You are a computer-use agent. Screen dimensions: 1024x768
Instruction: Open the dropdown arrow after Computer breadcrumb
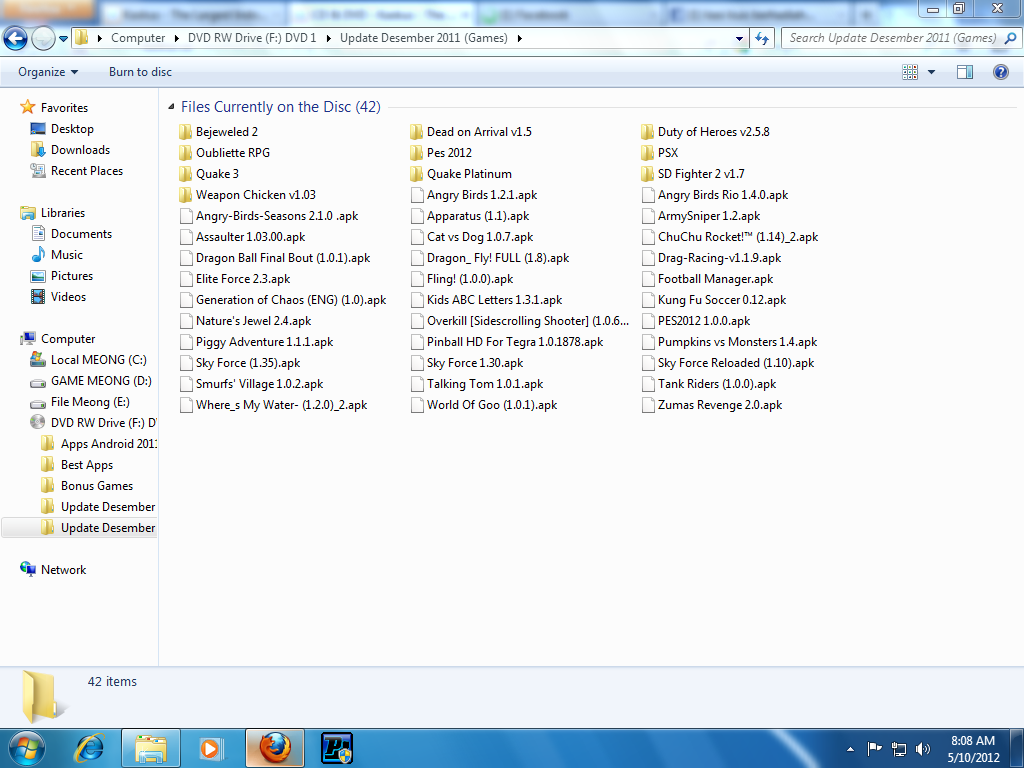176,39
